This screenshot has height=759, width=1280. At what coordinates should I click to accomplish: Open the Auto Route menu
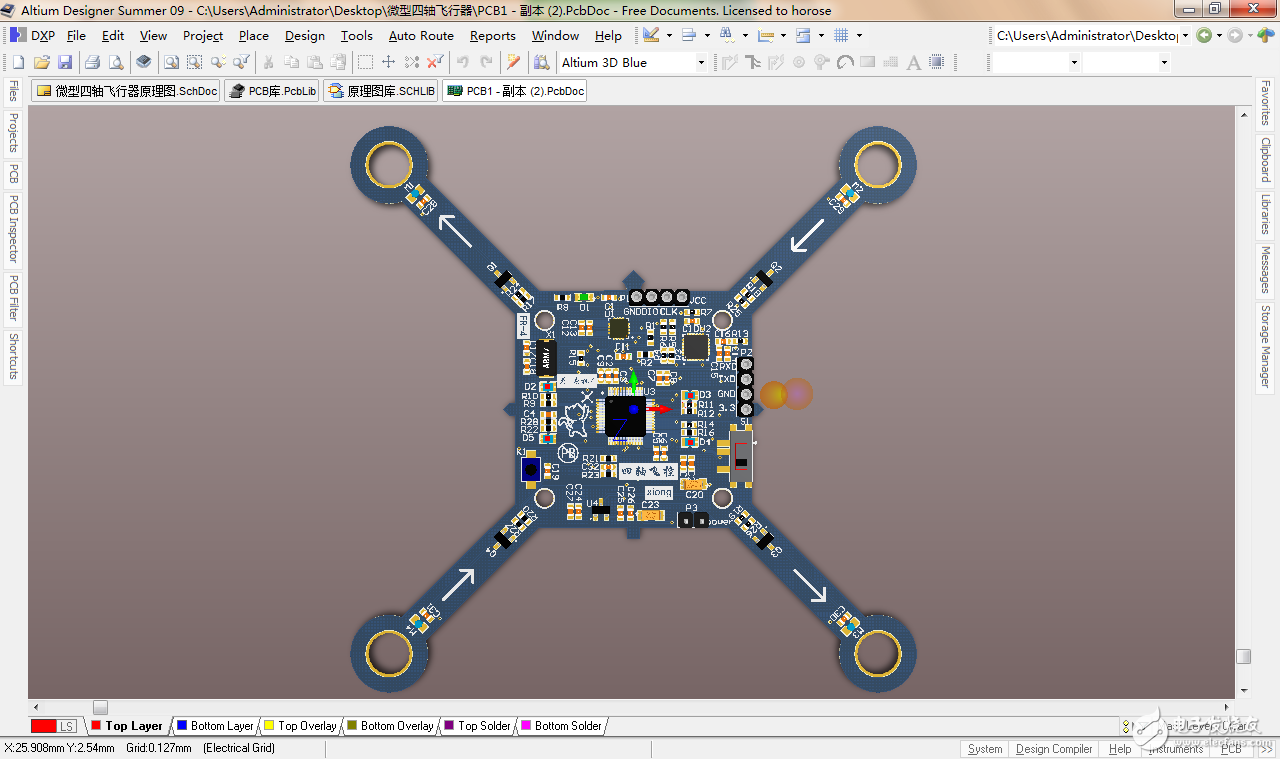pos(421,35)
